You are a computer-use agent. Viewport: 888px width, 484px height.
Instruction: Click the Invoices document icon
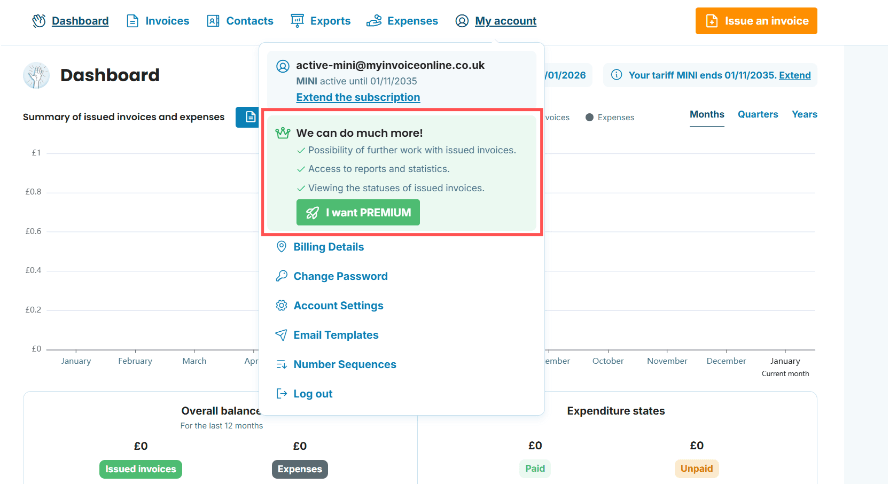click(x=132, y=21)
